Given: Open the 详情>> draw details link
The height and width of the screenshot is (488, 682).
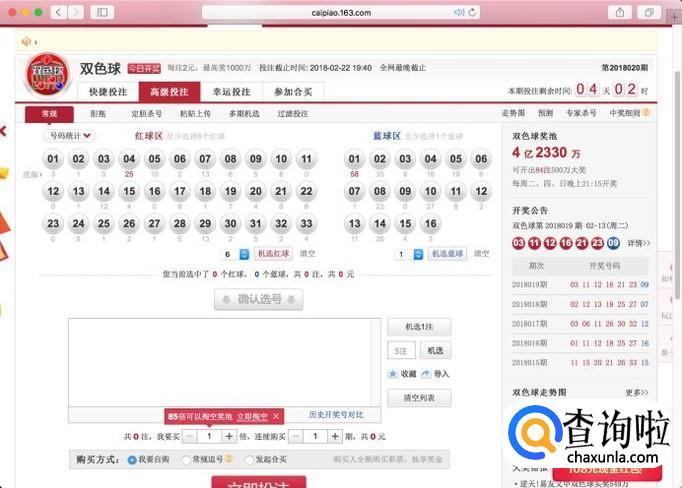Looking at the screenshot, I should (639, 243).
